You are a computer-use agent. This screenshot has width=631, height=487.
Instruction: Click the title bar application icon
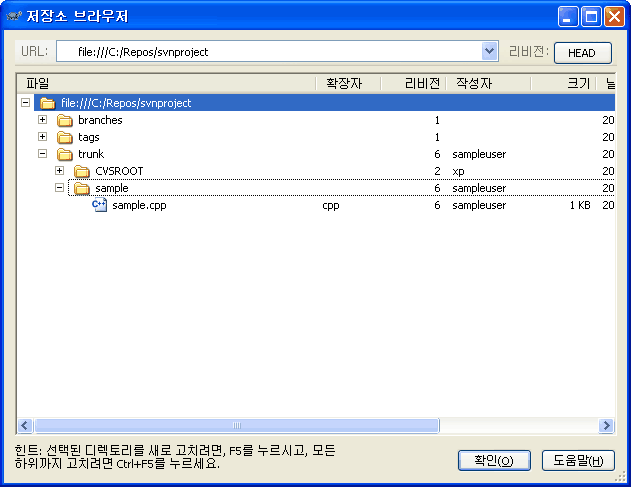click(14, 17)
